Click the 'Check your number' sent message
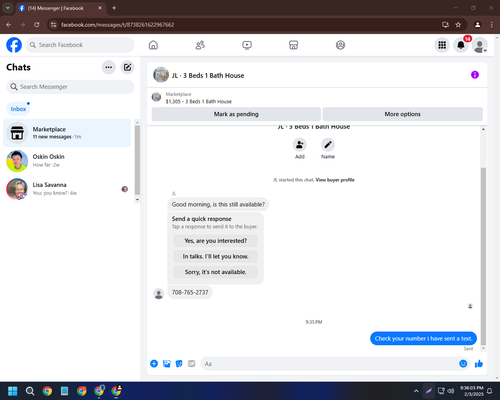 [423, 338]
